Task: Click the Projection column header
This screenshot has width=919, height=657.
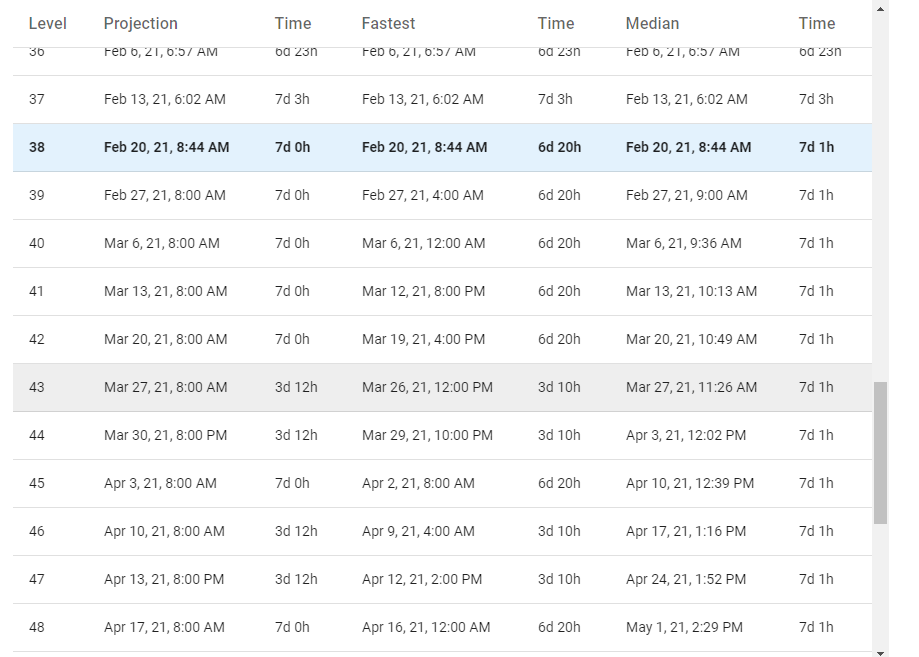Action: click(x=140, y=23)
